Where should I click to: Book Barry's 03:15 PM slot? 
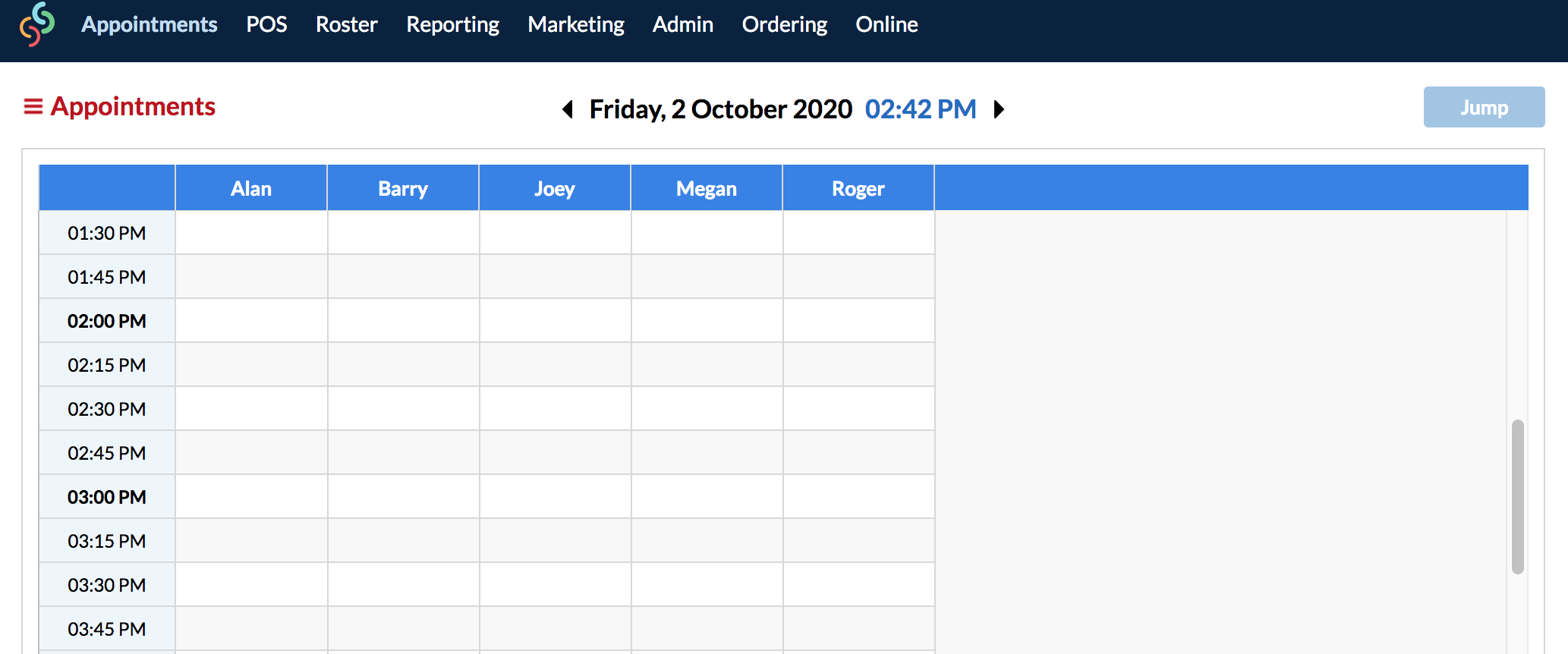[403, 541]
